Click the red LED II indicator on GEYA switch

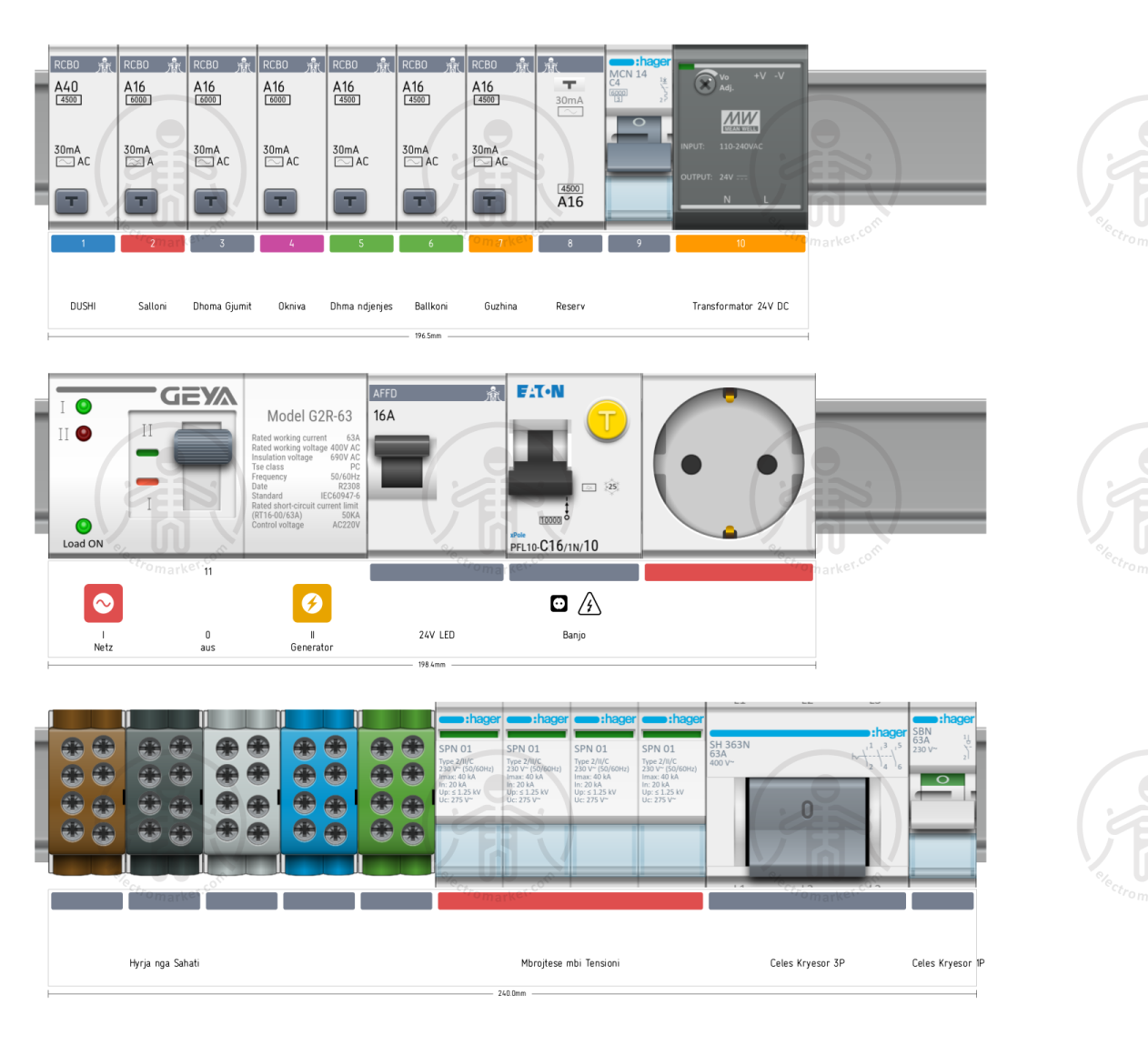pyautogui.click(x=84, y=433)
